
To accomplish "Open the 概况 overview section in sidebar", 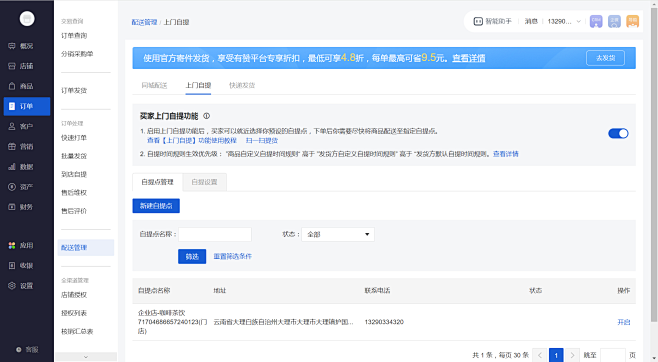I will pos(21,46).
